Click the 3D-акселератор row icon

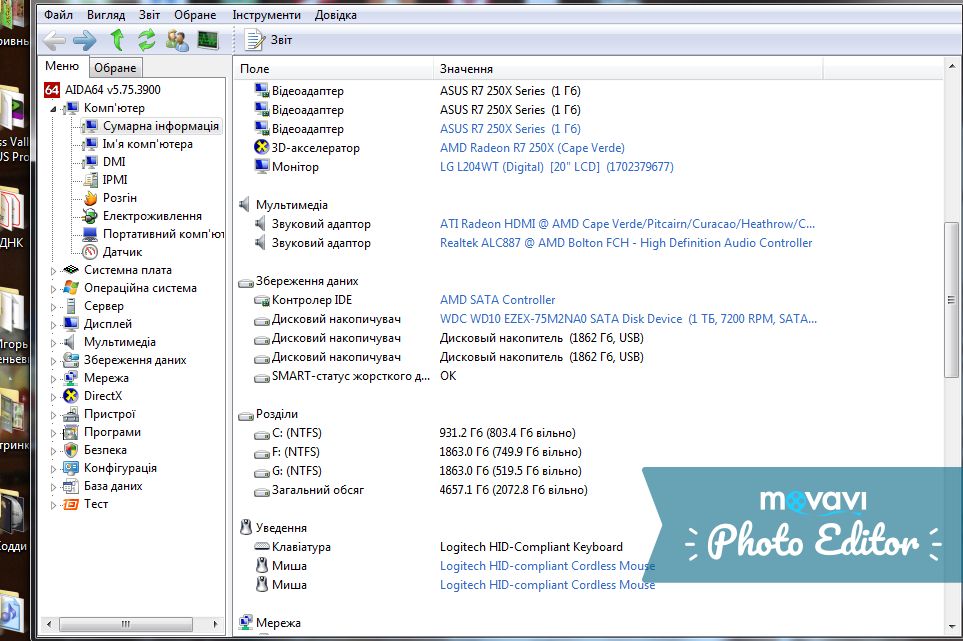pyautogui.click(x=262, y=147)
